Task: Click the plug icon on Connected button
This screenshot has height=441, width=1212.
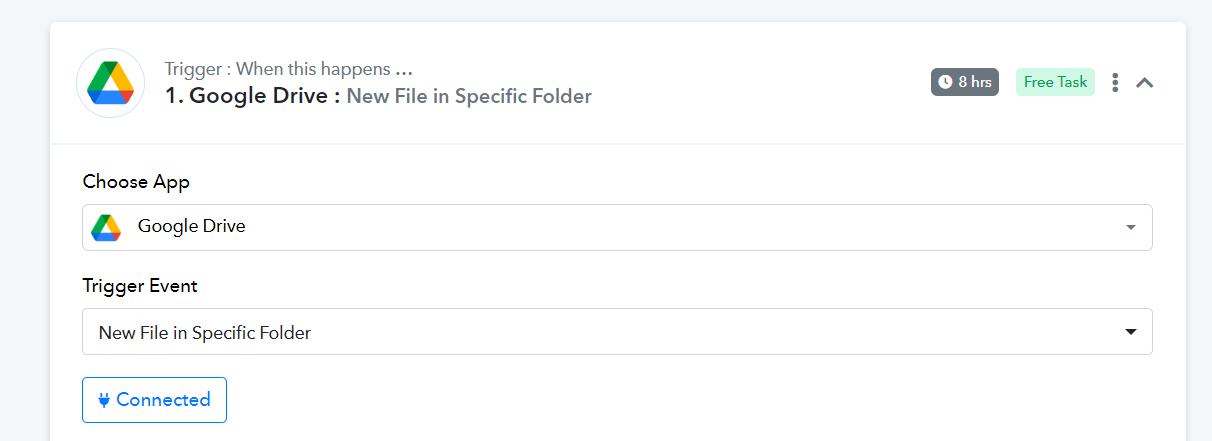Action: click(x=104, y=400)
